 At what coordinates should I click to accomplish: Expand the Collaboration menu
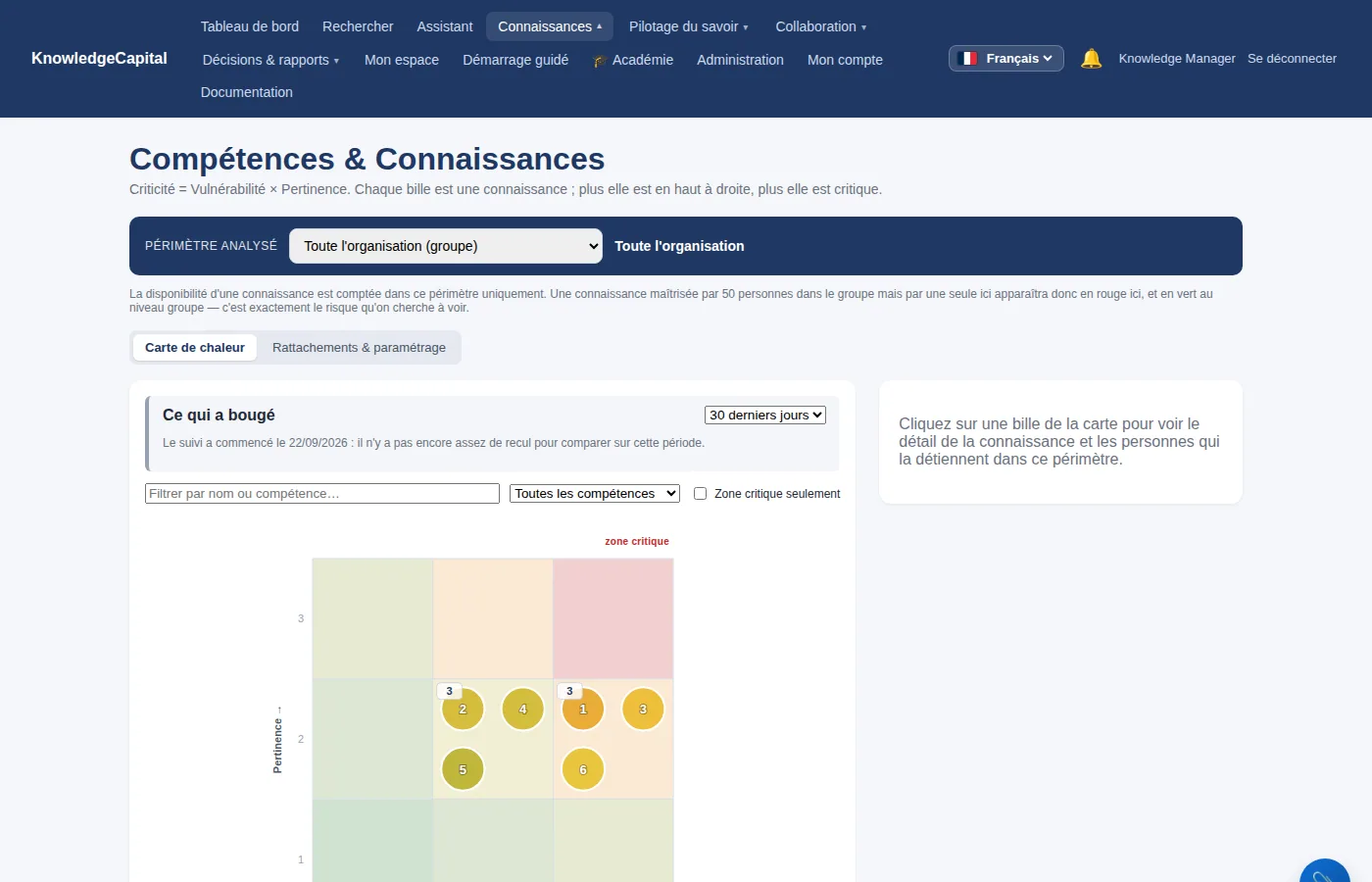click(x=821, y=26)
